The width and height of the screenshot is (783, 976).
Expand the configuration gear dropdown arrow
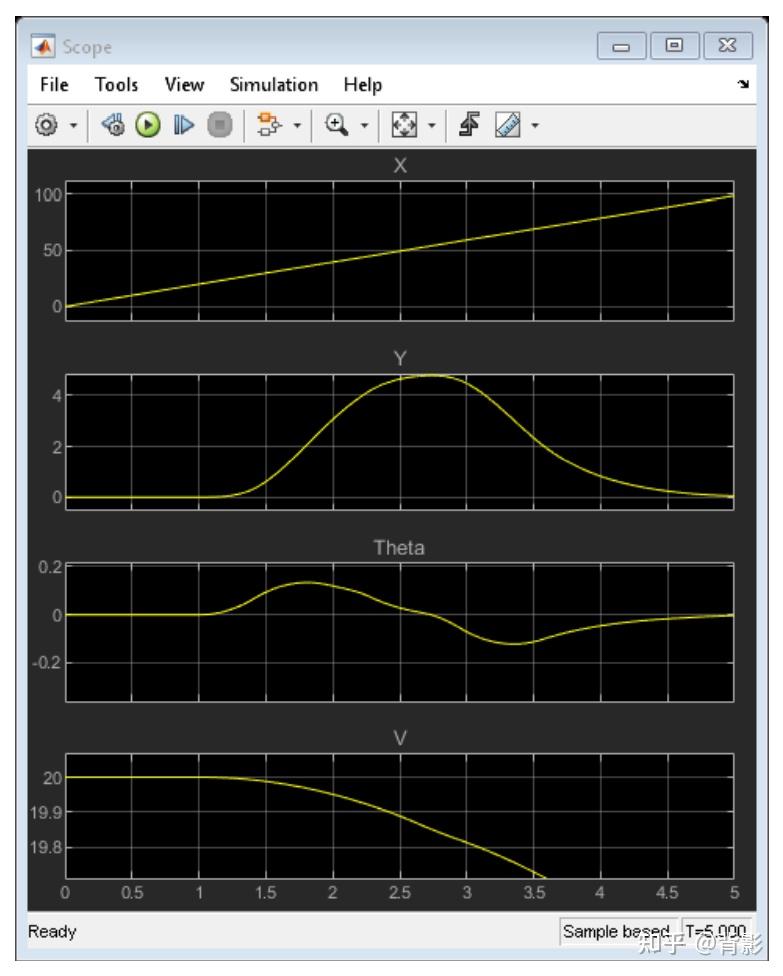[x=73, y=125]
